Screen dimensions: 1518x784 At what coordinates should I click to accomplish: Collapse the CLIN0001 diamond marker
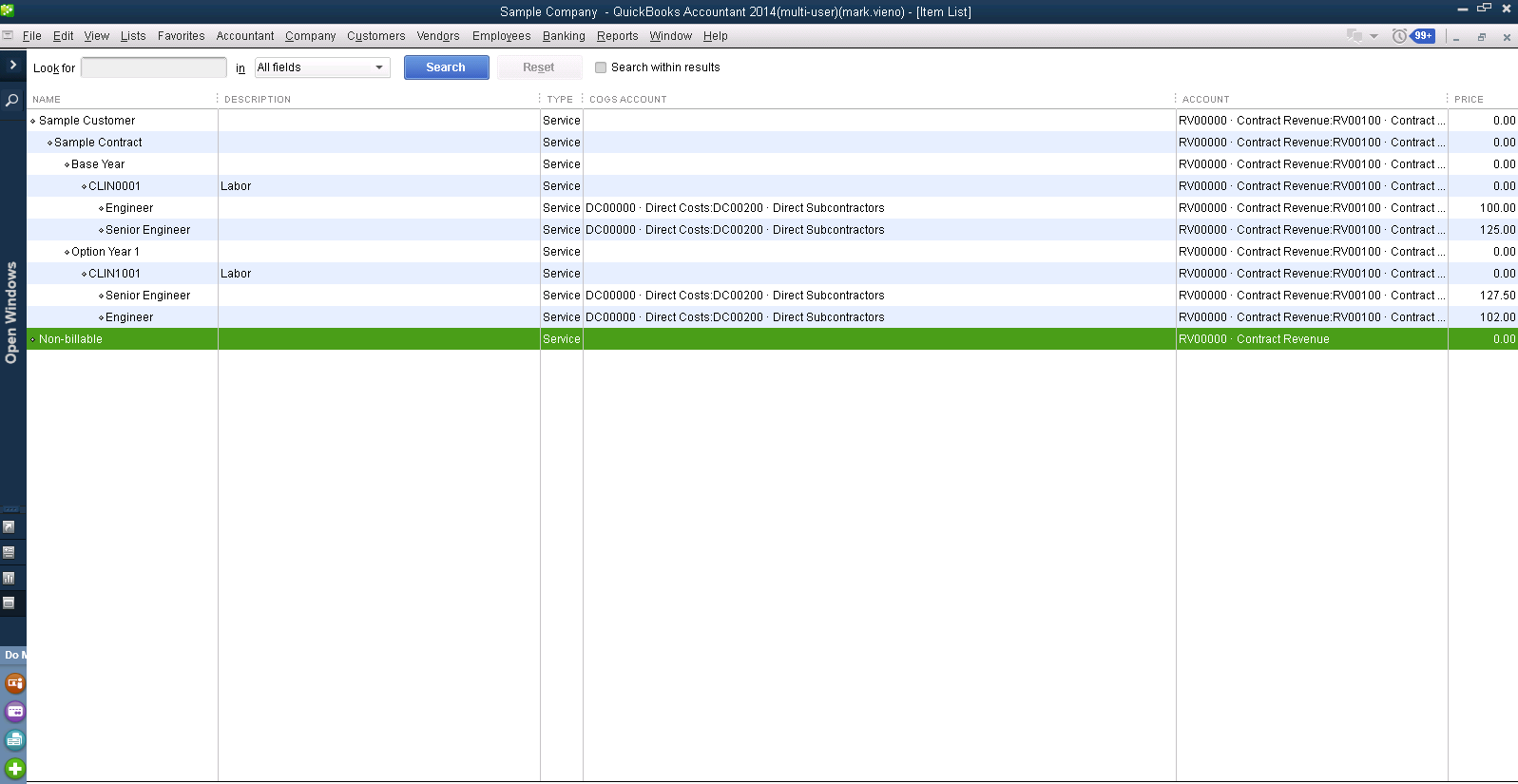[85, 187]
